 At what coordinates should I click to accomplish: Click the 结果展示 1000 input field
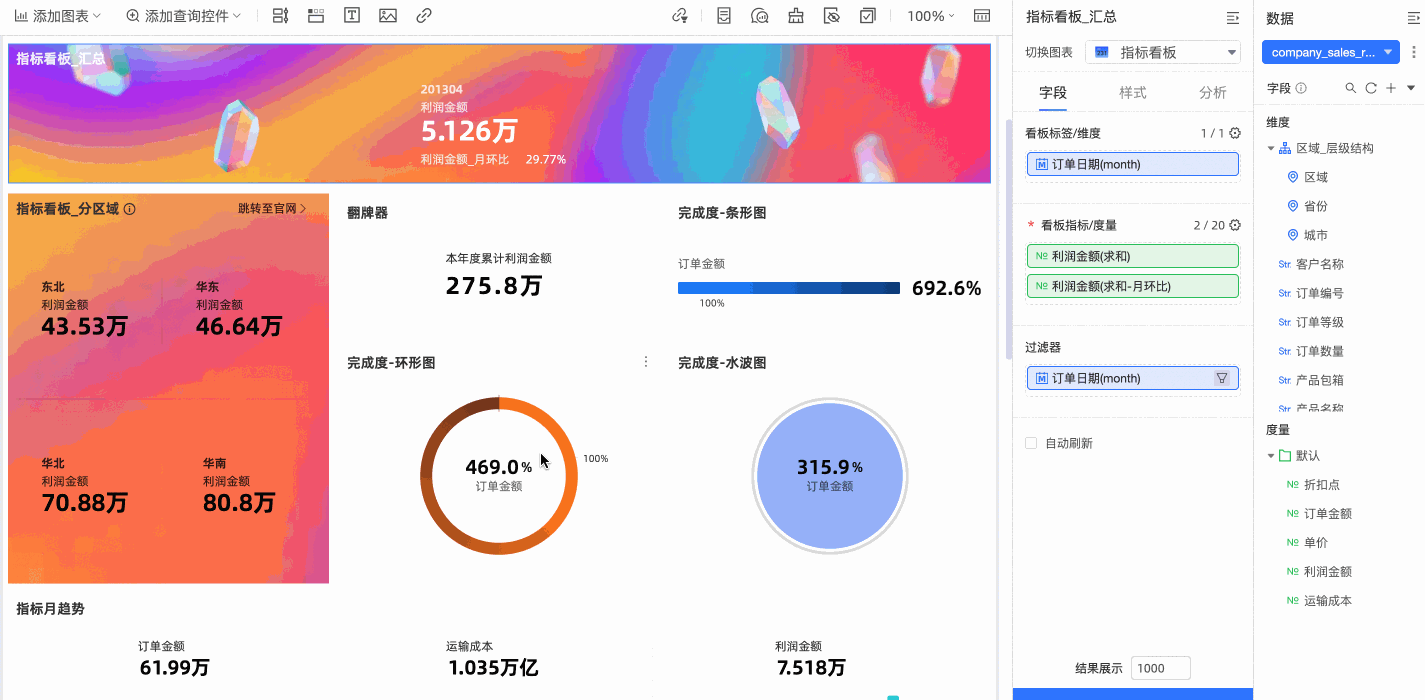coord(1160,669)
